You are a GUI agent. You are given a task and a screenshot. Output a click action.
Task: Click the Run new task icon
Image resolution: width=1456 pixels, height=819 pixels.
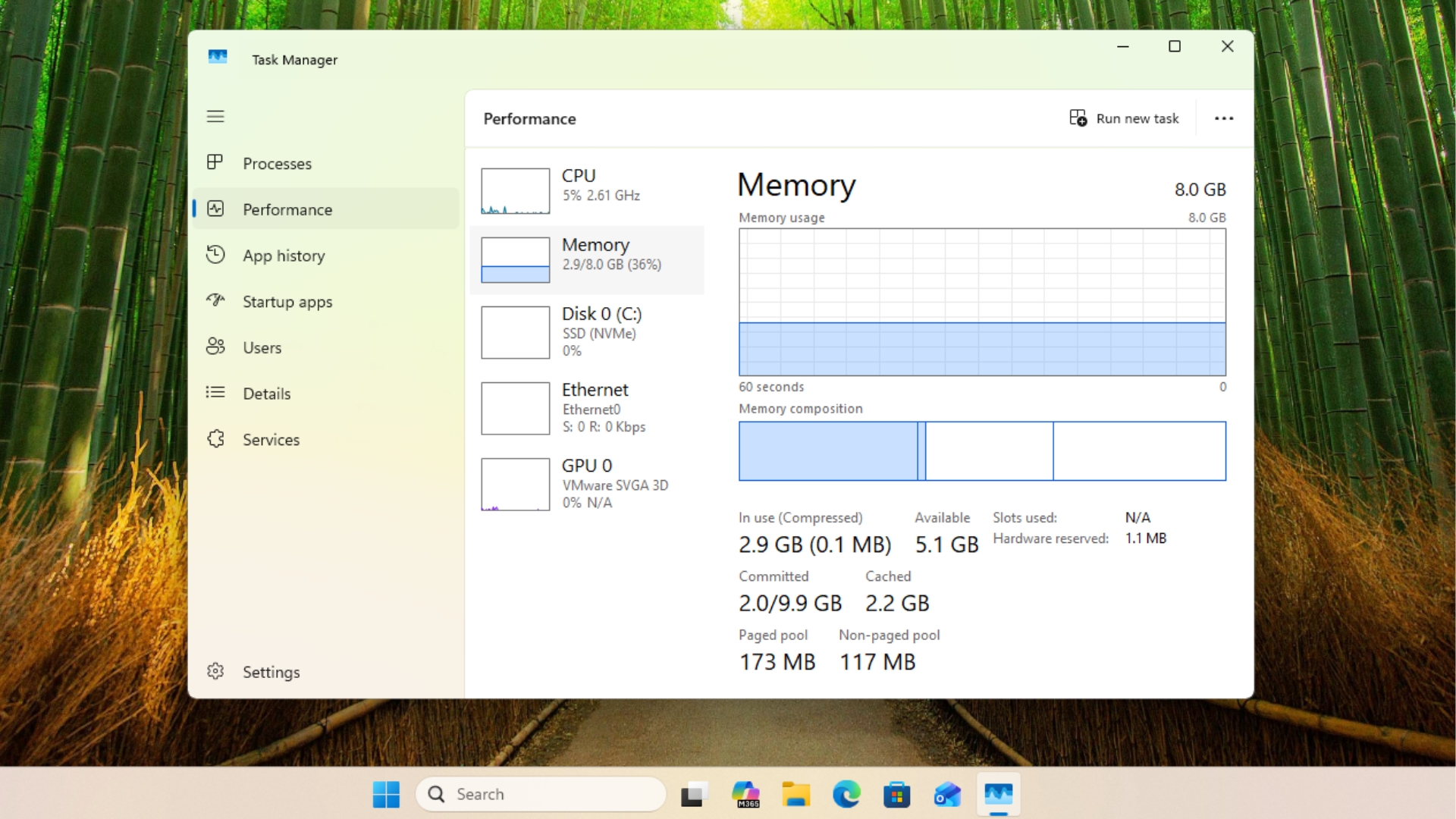point(1078,118)
